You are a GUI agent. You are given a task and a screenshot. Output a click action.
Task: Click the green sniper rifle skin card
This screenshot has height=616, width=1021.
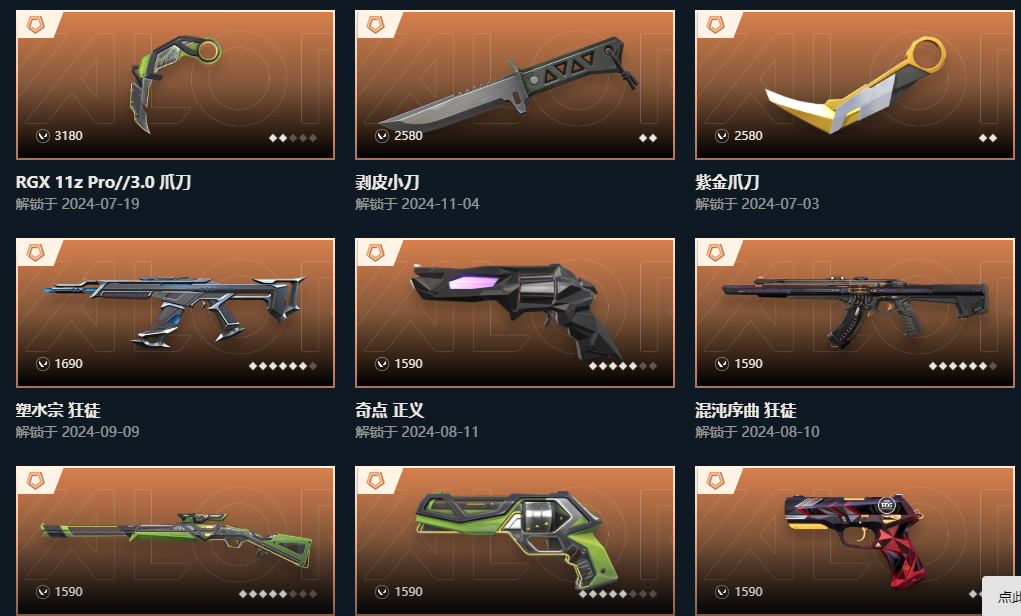pos(175,540)
